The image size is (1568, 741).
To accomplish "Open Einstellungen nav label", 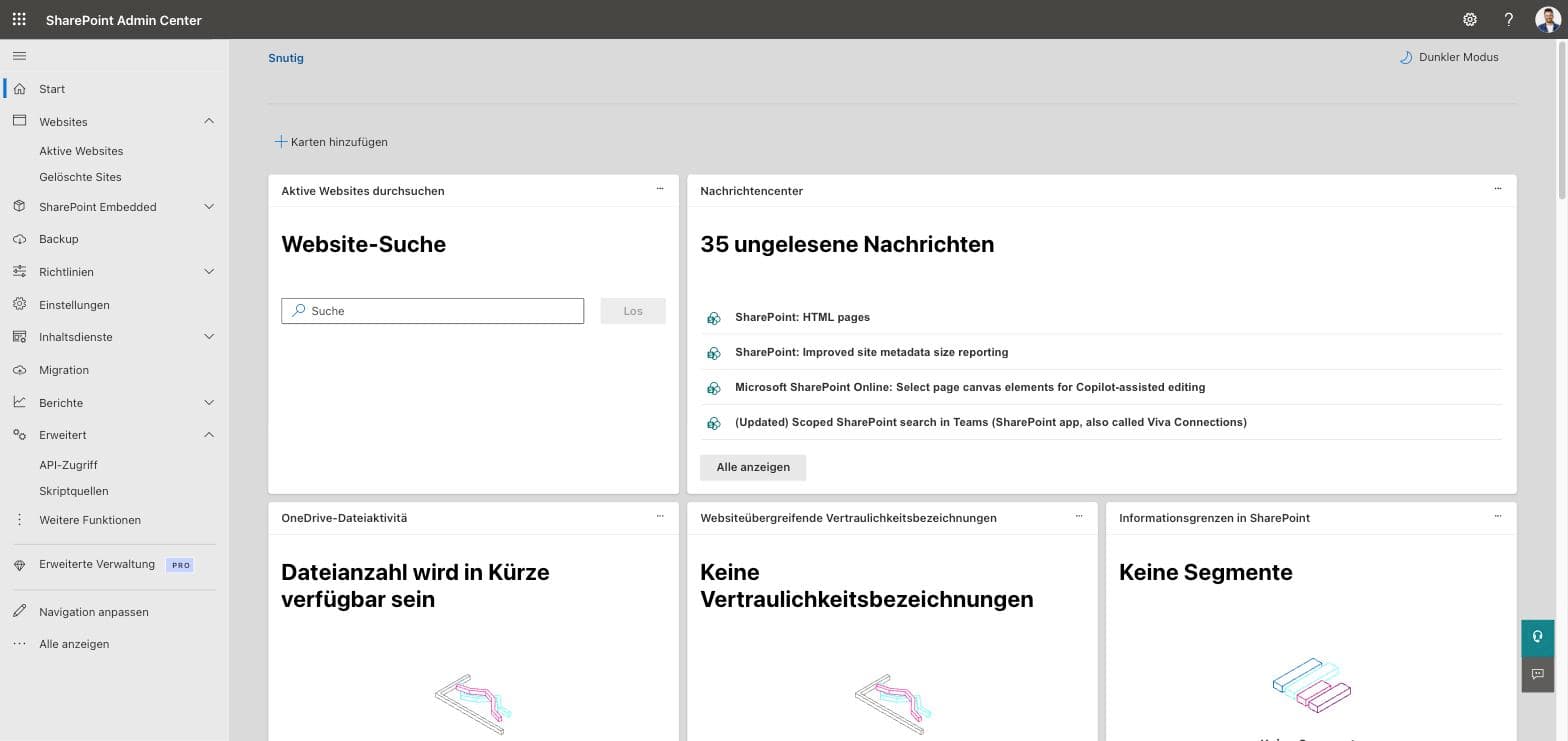I will (x=74, y=305).
